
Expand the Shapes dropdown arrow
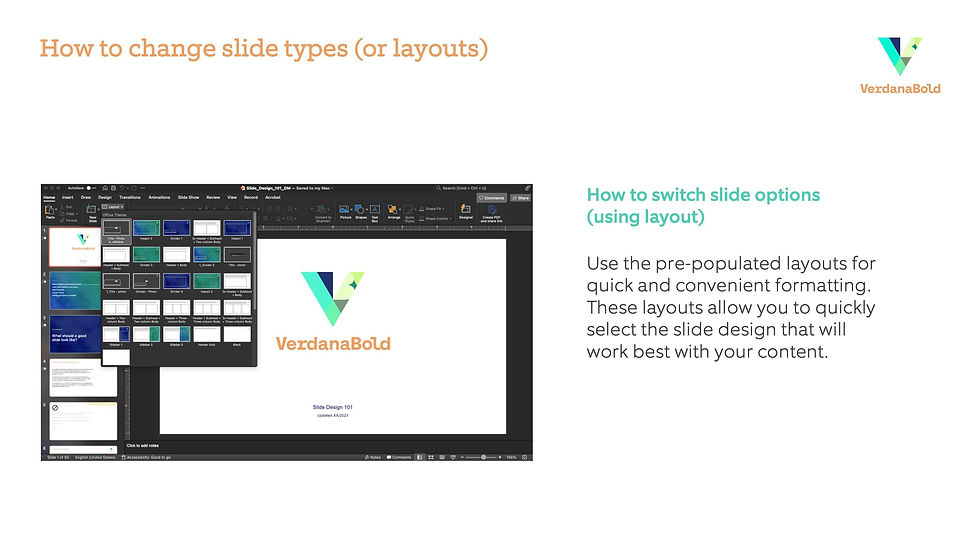[367, 209]
